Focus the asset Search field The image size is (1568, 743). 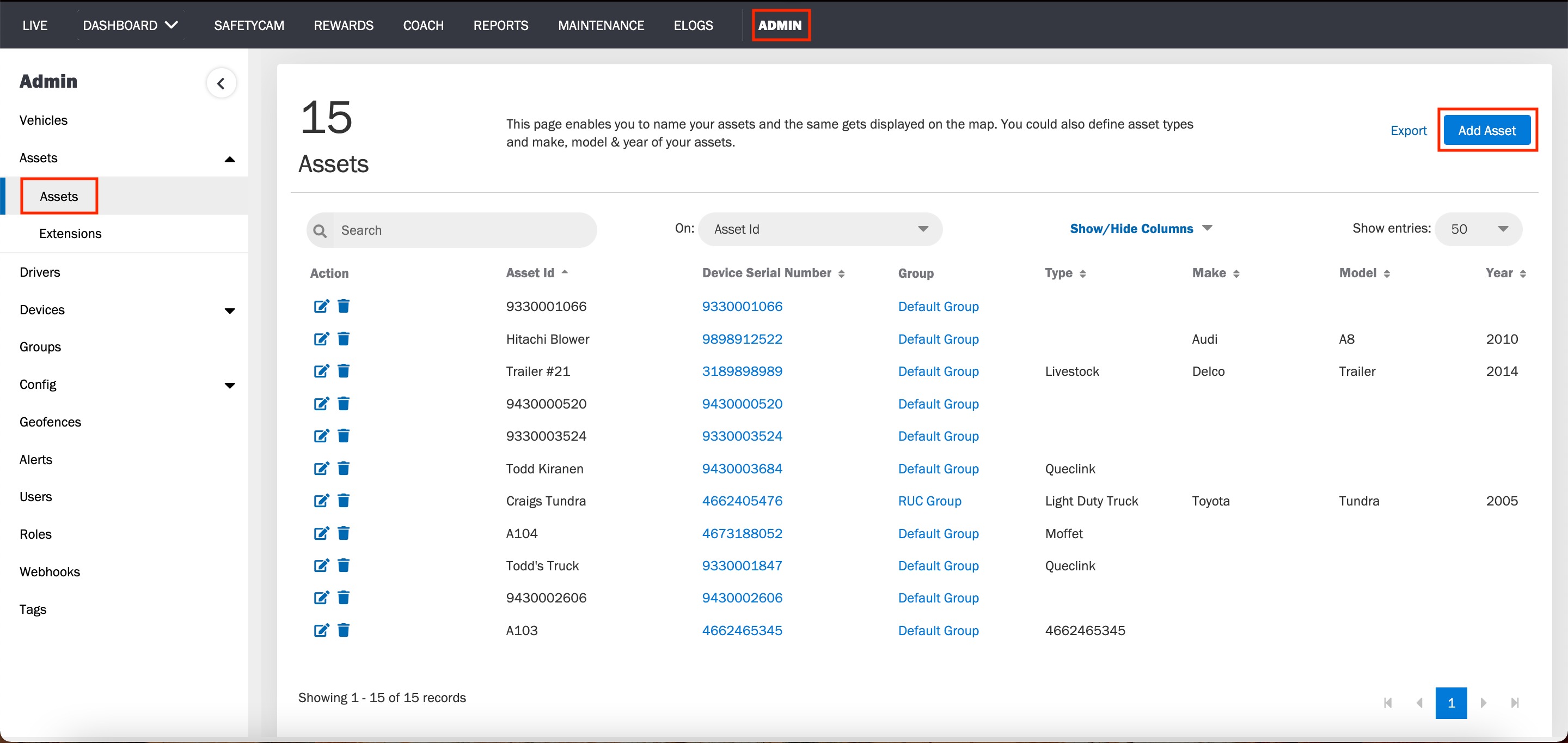[x=452, y=230]
